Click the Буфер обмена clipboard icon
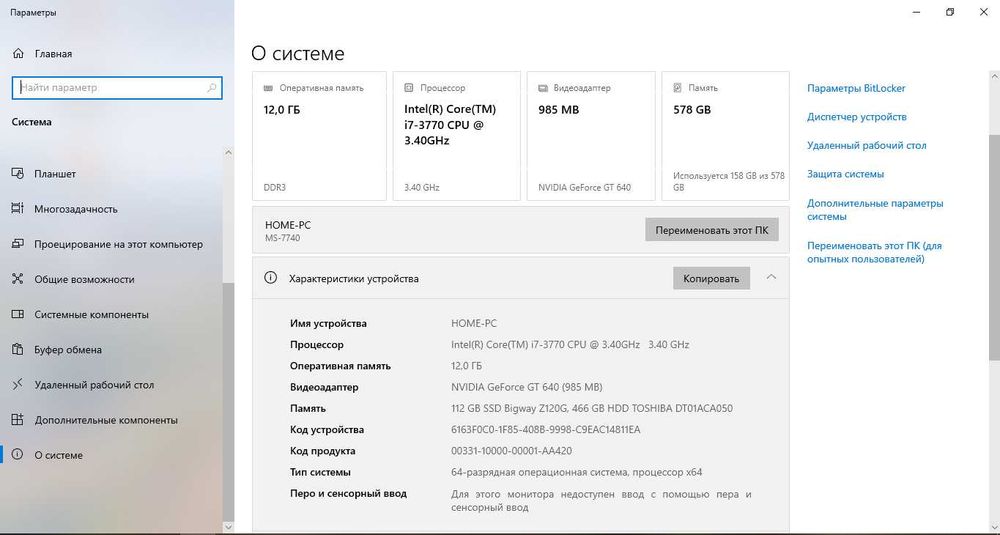 pos(18,349)
